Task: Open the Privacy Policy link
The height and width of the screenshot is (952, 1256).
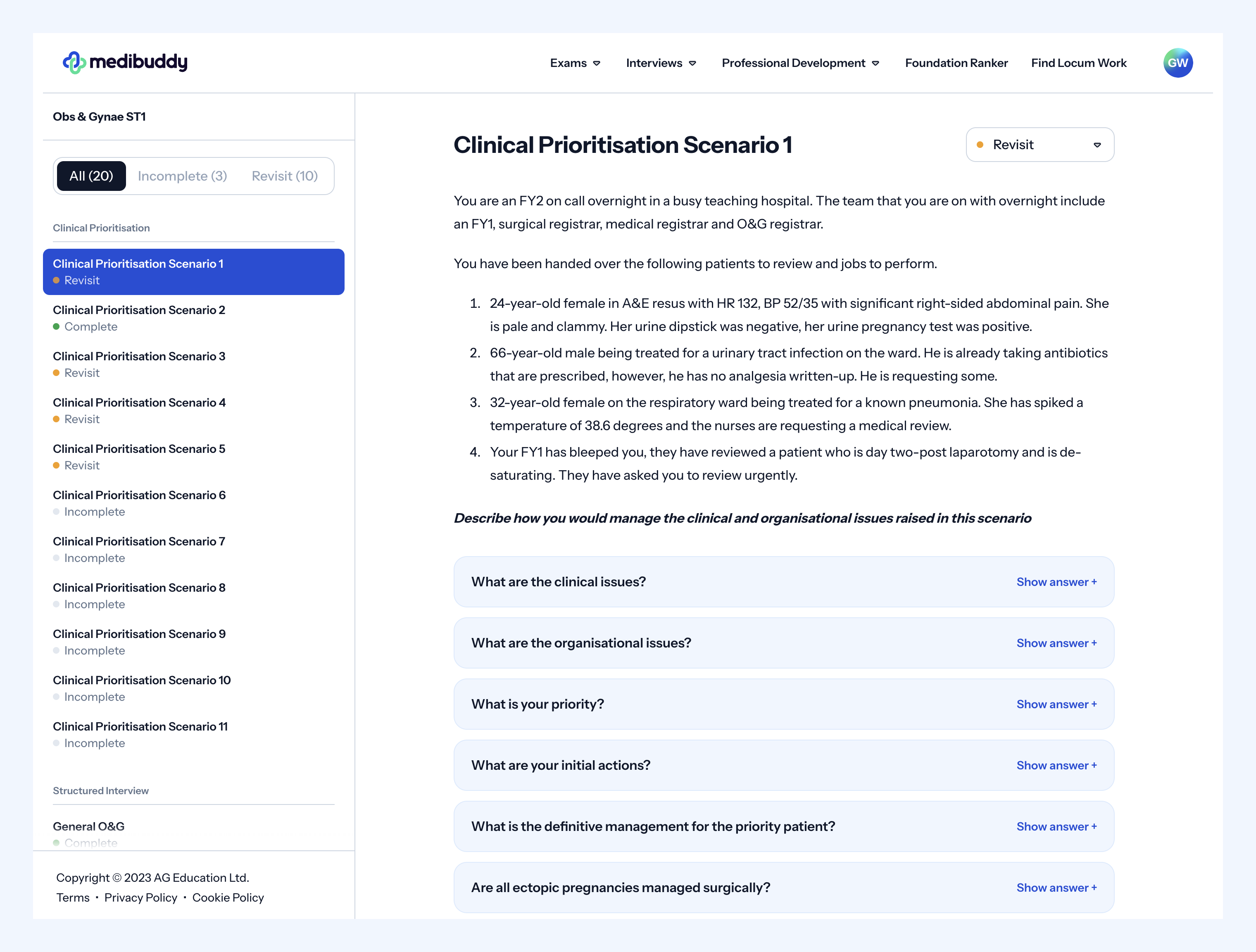Action: pyautogui.click(x=141, y=897)
